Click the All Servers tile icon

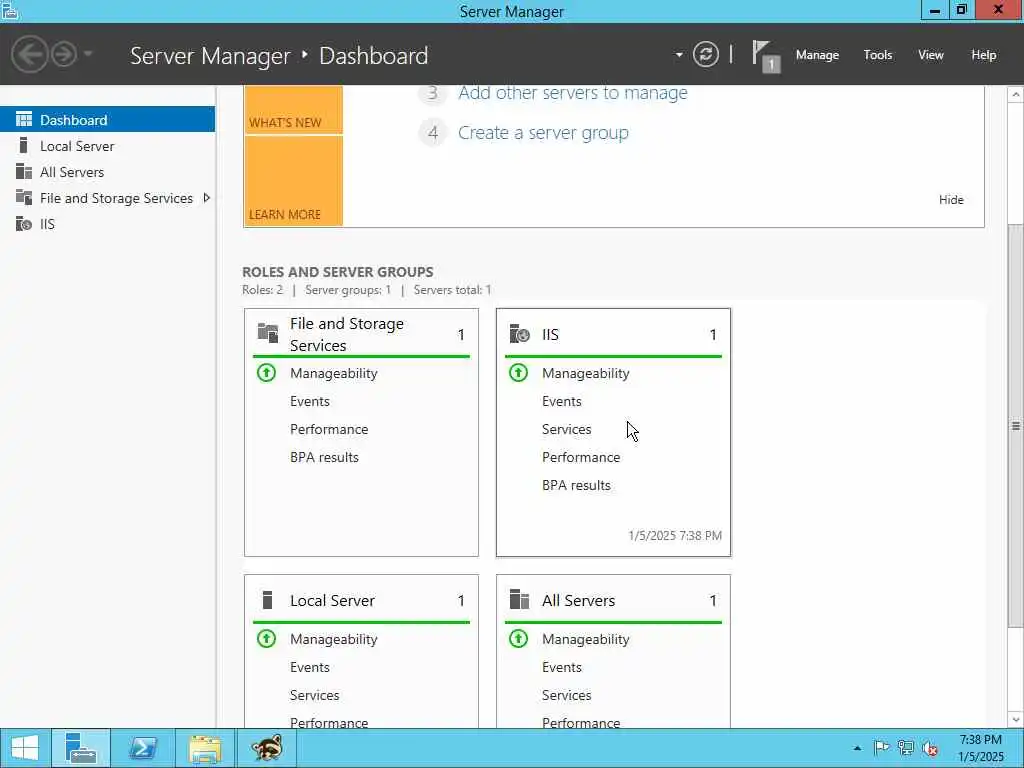519,599
